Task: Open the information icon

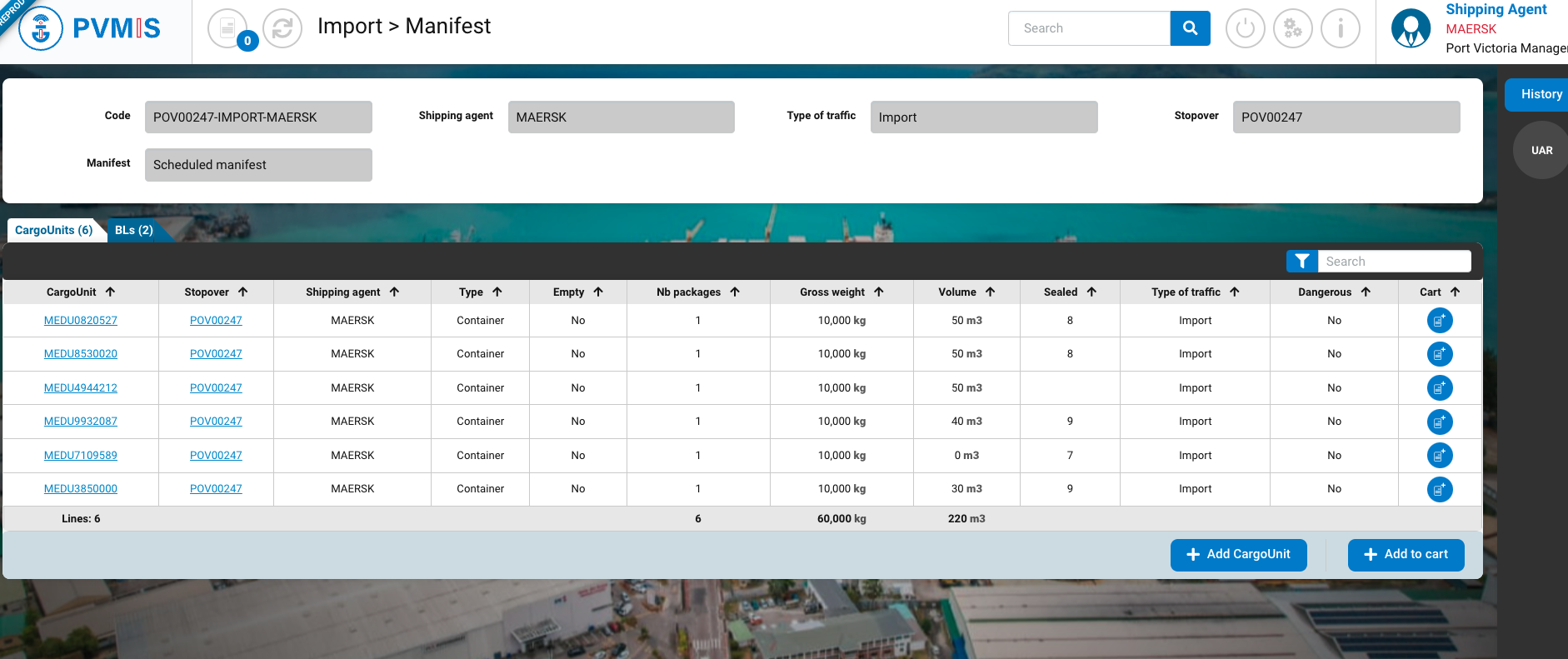Action: (1340, 29)
